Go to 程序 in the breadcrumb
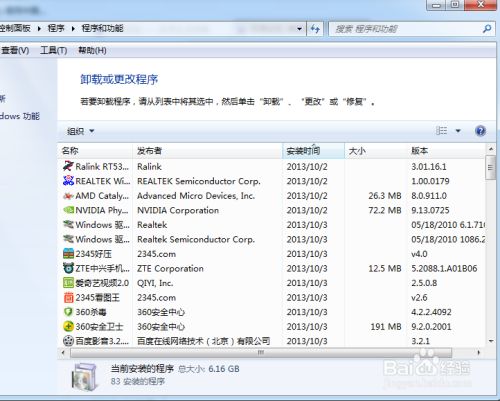 (56, 28)
